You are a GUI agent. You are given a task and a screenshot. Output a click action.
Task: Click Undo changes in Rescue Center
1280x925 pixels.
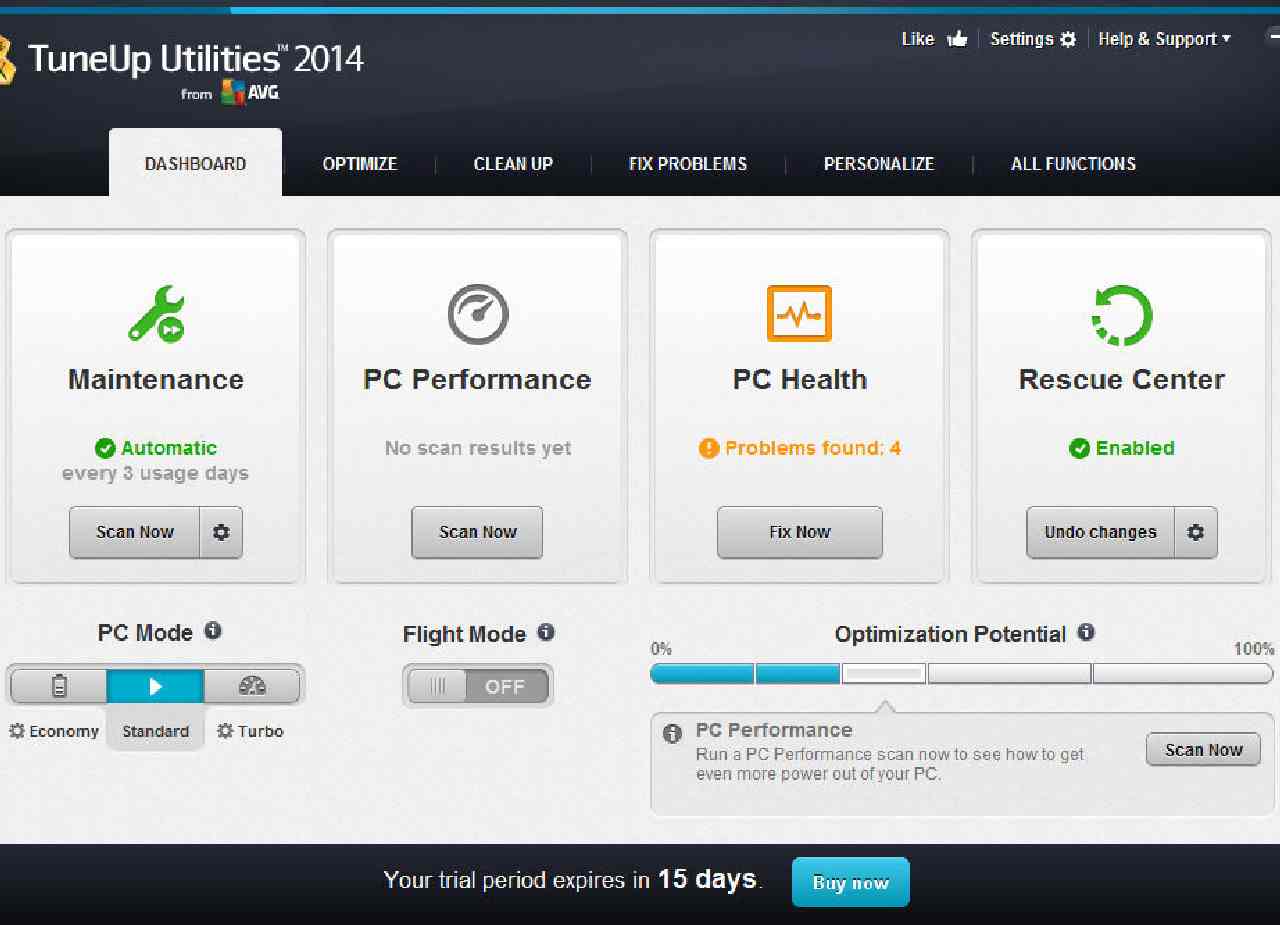pos(1100,532)
